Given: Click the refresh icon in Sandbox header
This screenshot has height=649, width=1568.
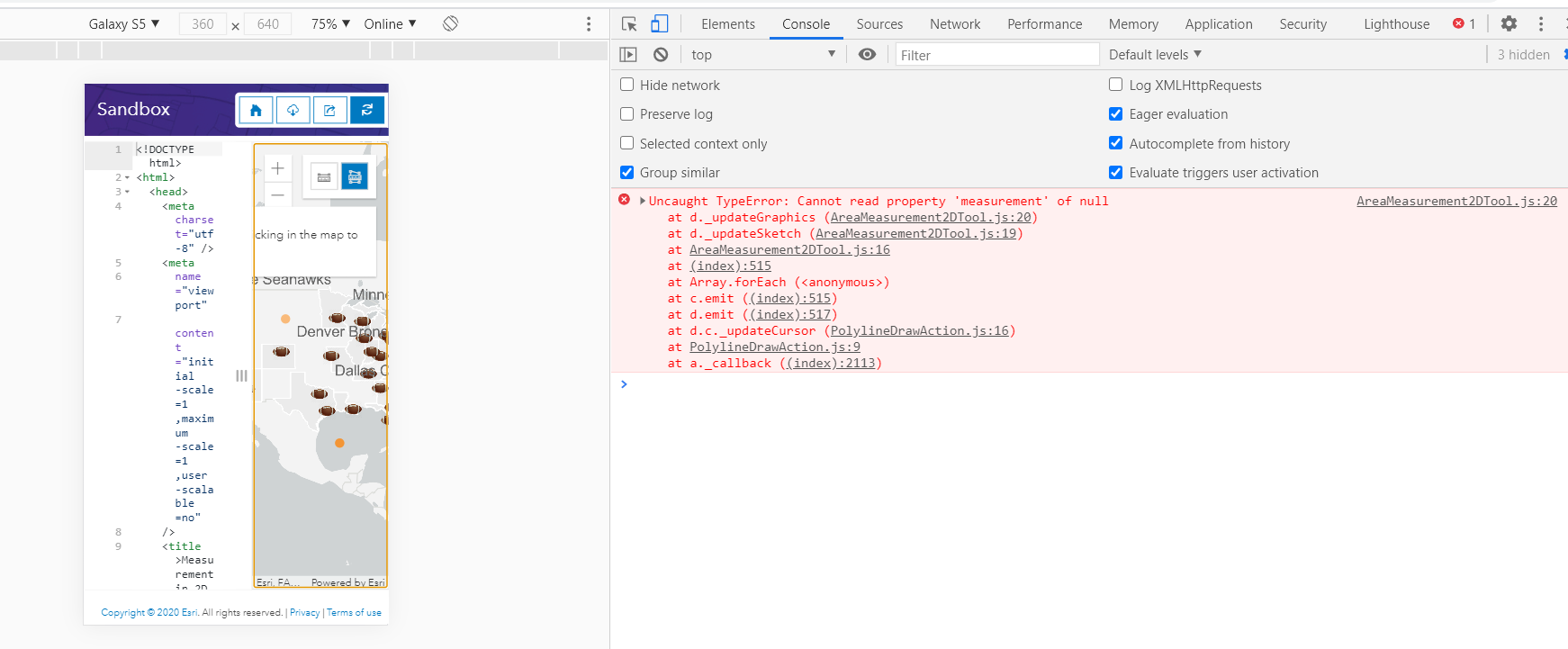Looking at the screenshot, I should [x=367, y=110].
